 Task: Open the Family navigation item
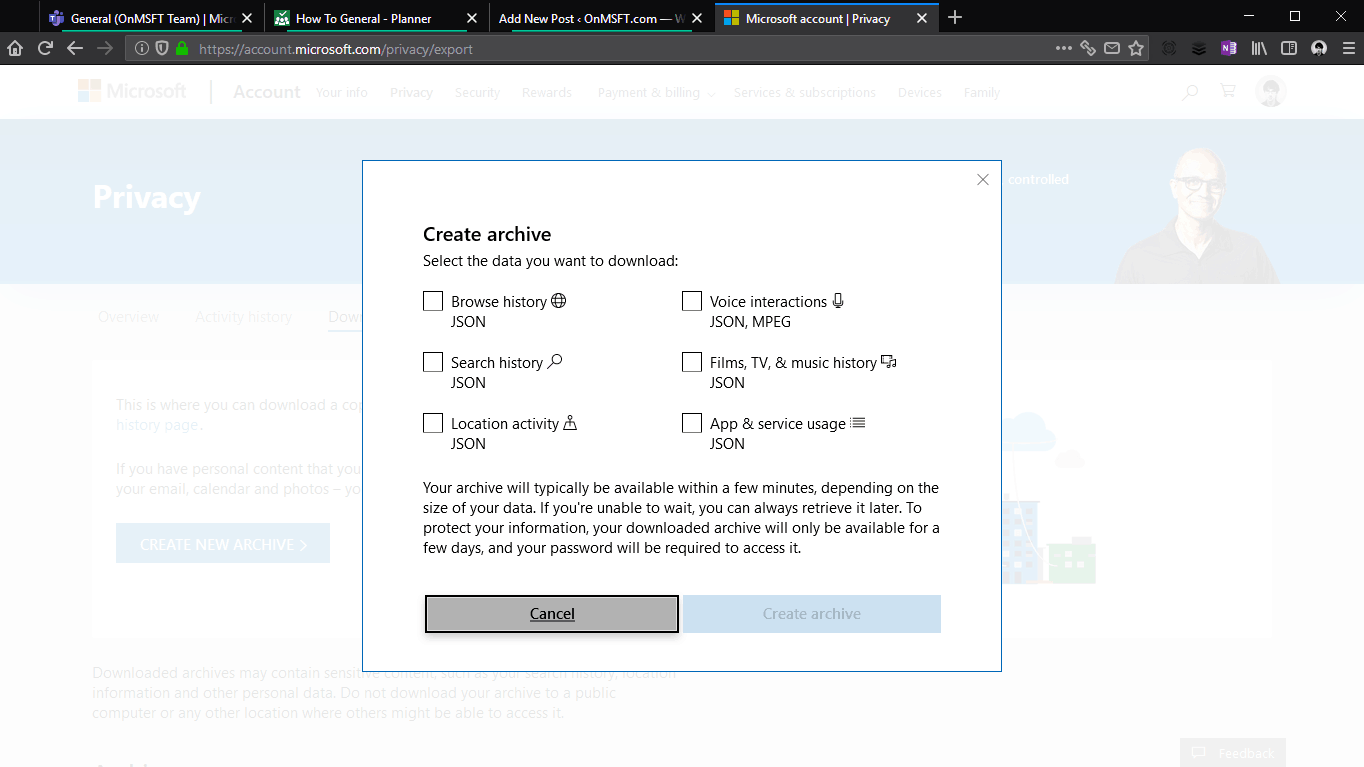982,92
